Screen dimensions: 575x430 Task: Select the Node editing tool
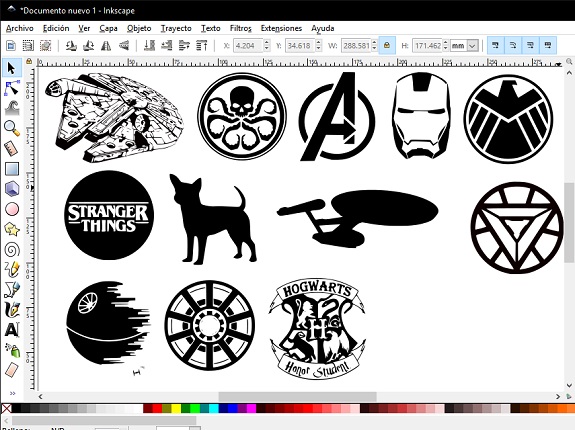pyautogui.click(x=11, y=88)
